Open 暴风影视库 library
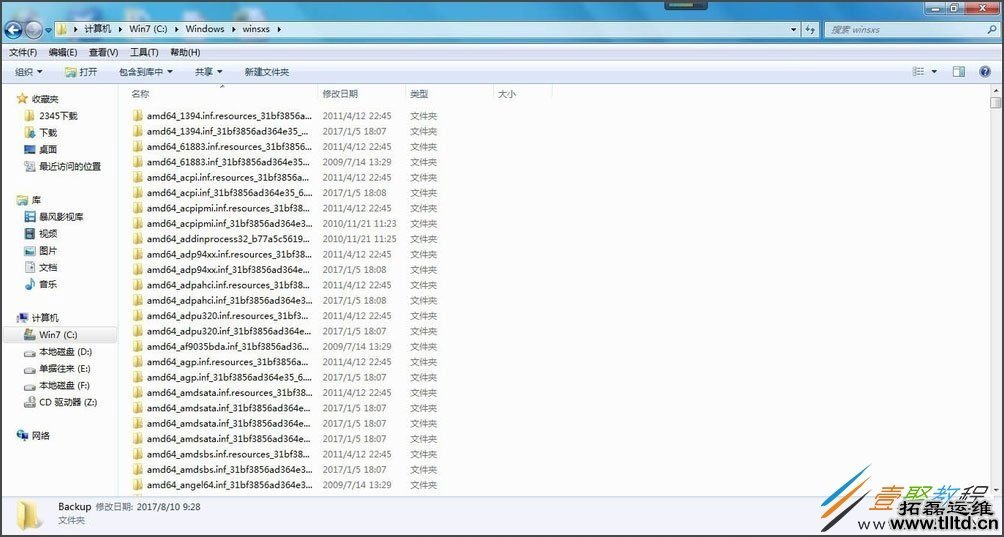 point(61,217)
